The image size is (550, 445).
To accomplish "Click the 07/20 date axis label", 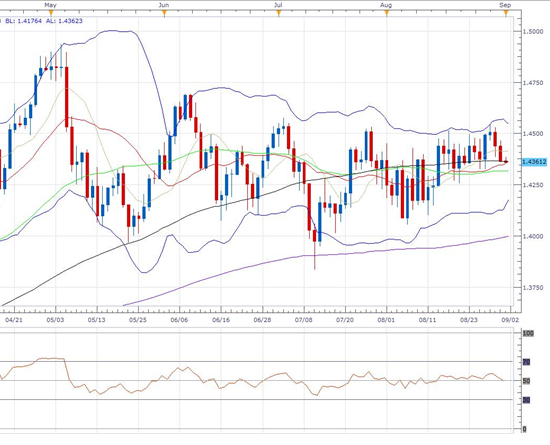I will pos(345,320).
